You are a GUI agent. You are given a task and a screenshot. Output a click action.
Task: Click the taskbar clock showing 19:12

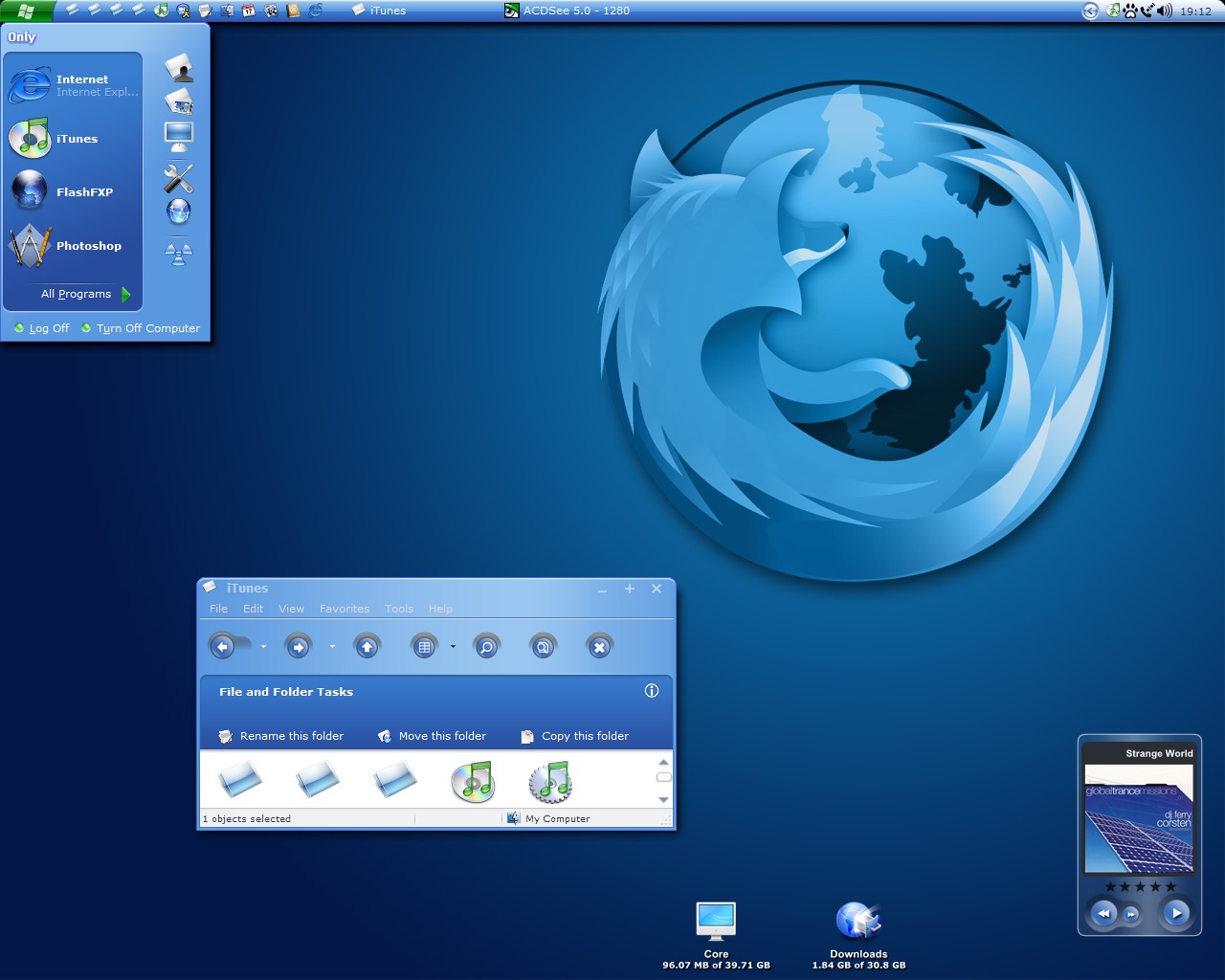[x=1195, y=11]
